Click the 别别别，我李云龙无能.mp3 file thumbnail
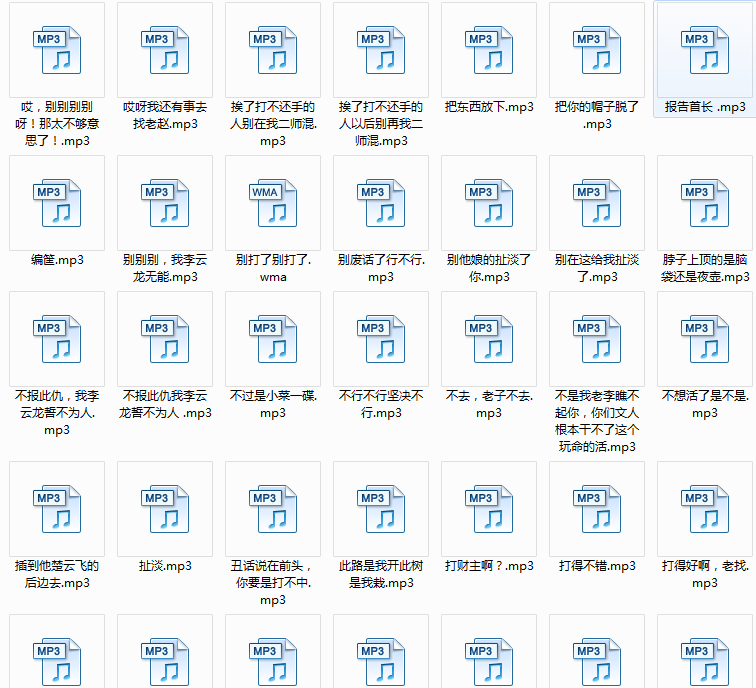Screen dimensions: 756x688 [x=165, y=203]
